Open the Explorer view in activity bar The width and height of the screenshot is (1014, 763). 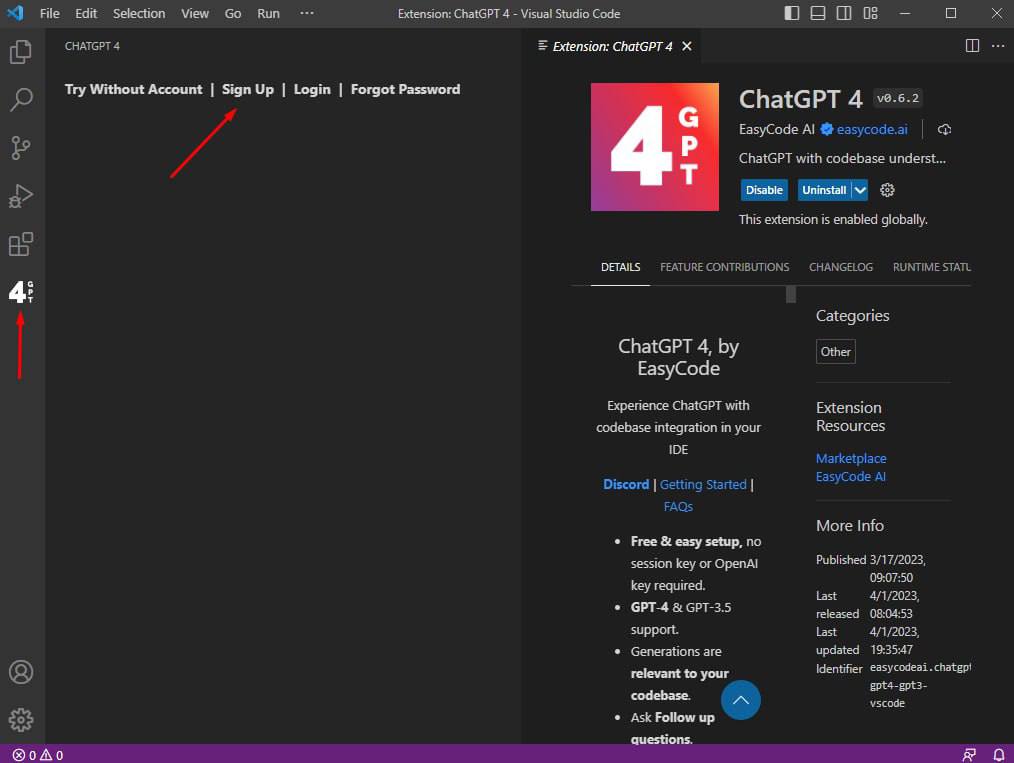(21, 52)
